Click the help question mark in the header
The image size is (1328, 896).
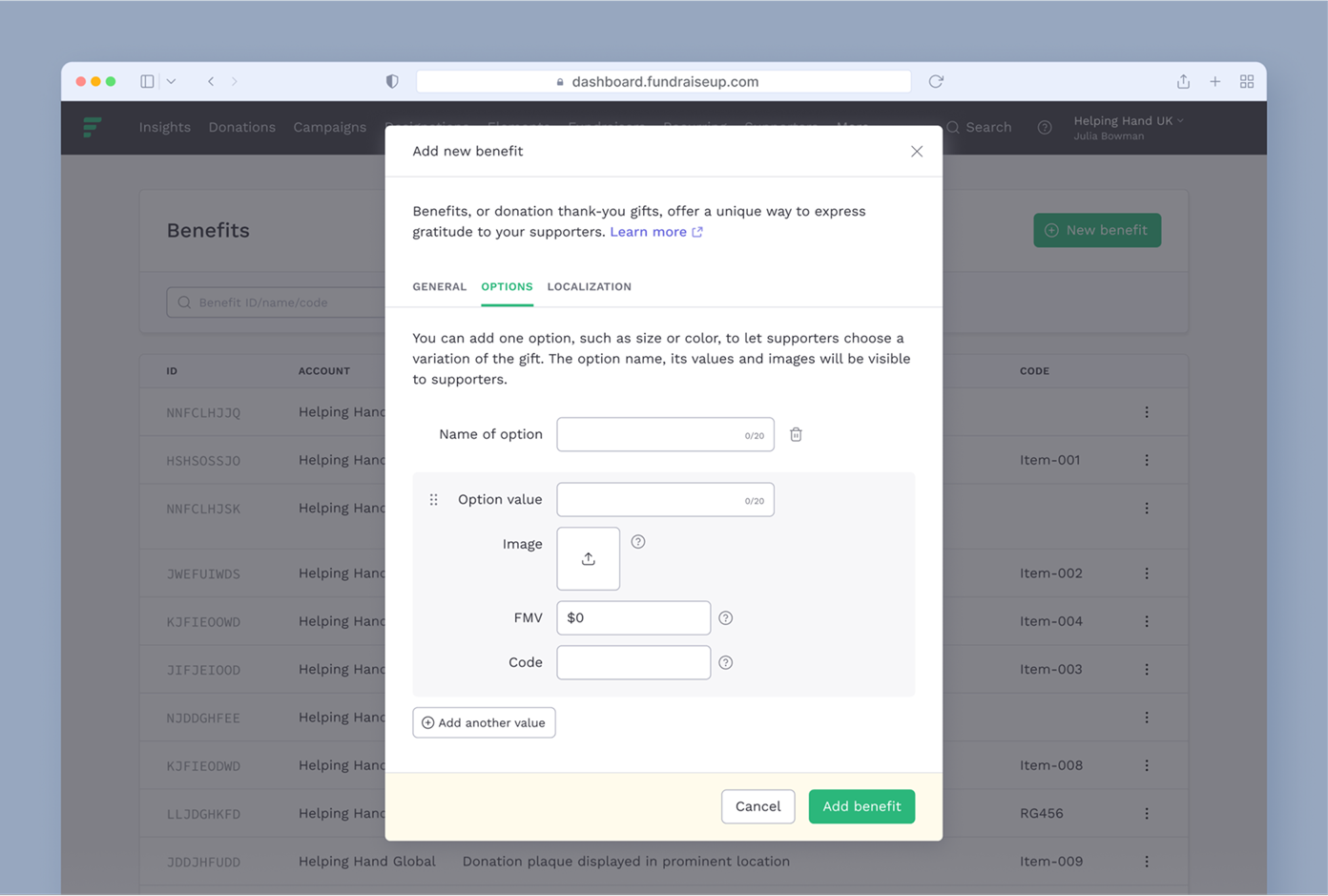1044,127
